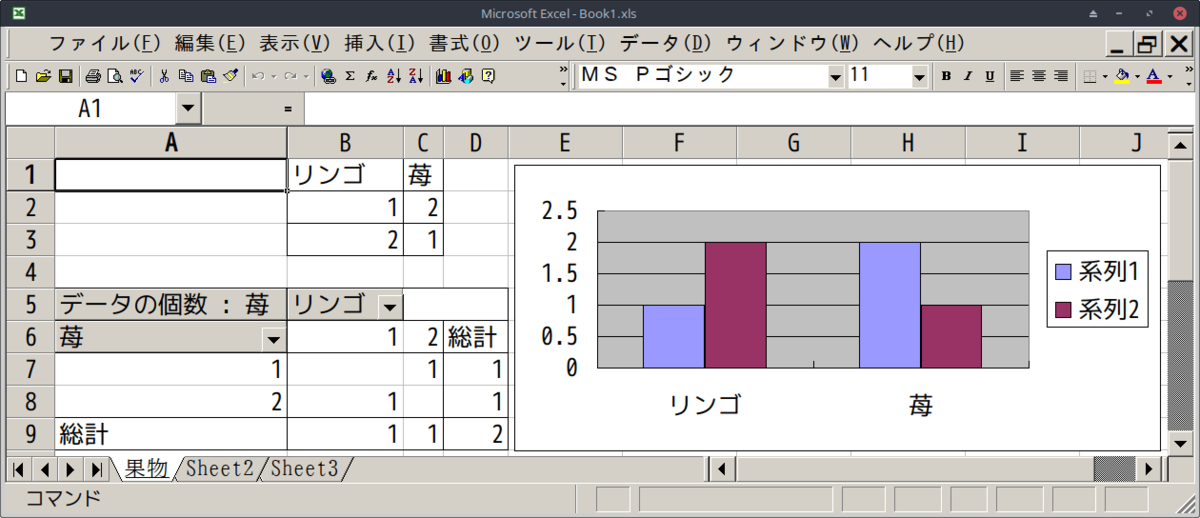
Task: Click the 系列2 legend entry
Action: coord(1098,310)
